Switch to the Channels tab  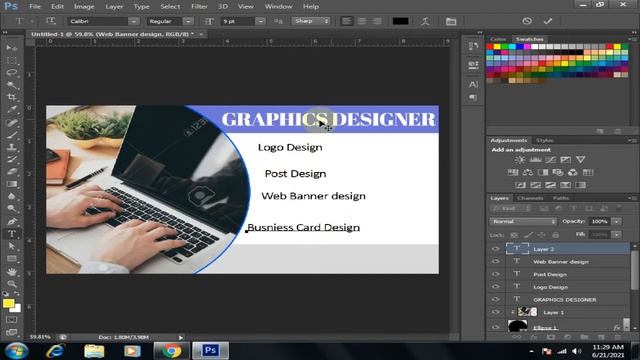tap(530, 198)
